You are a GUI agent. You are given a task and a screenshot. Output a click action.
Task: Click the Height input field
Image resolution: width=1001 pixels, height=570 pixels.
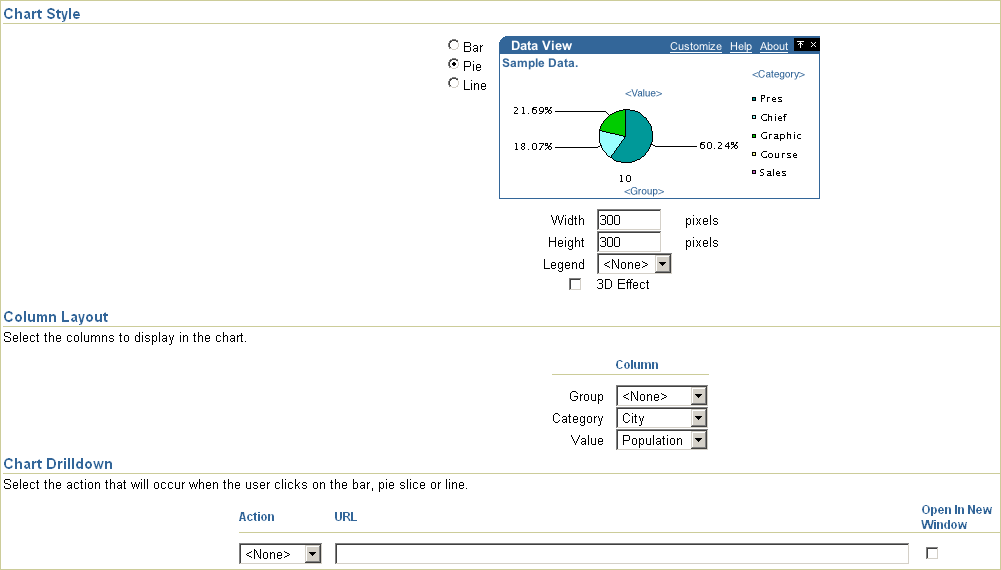(x=629, y=242)
